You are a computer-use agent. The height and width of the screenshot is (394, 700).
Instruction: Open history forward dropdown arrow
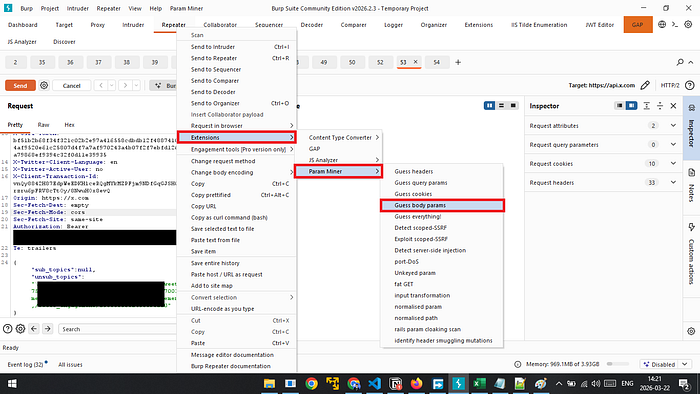point(136,85)
